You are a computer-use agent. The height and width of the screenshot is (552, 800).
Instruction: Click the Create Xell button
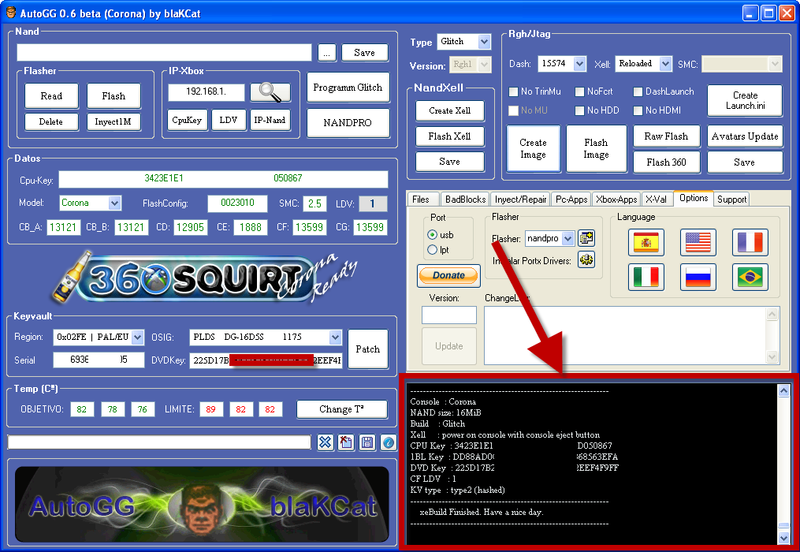(x=449, y=111)
